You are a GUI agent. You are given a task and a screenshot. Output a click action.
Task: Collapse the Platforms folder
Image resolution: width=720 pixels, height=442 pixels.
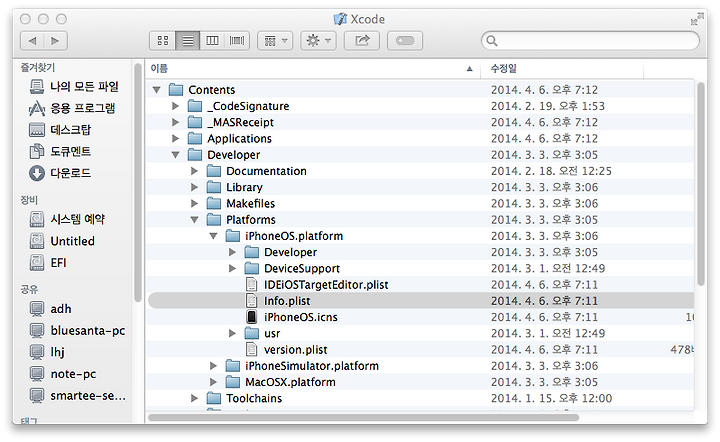click(194, 220)
